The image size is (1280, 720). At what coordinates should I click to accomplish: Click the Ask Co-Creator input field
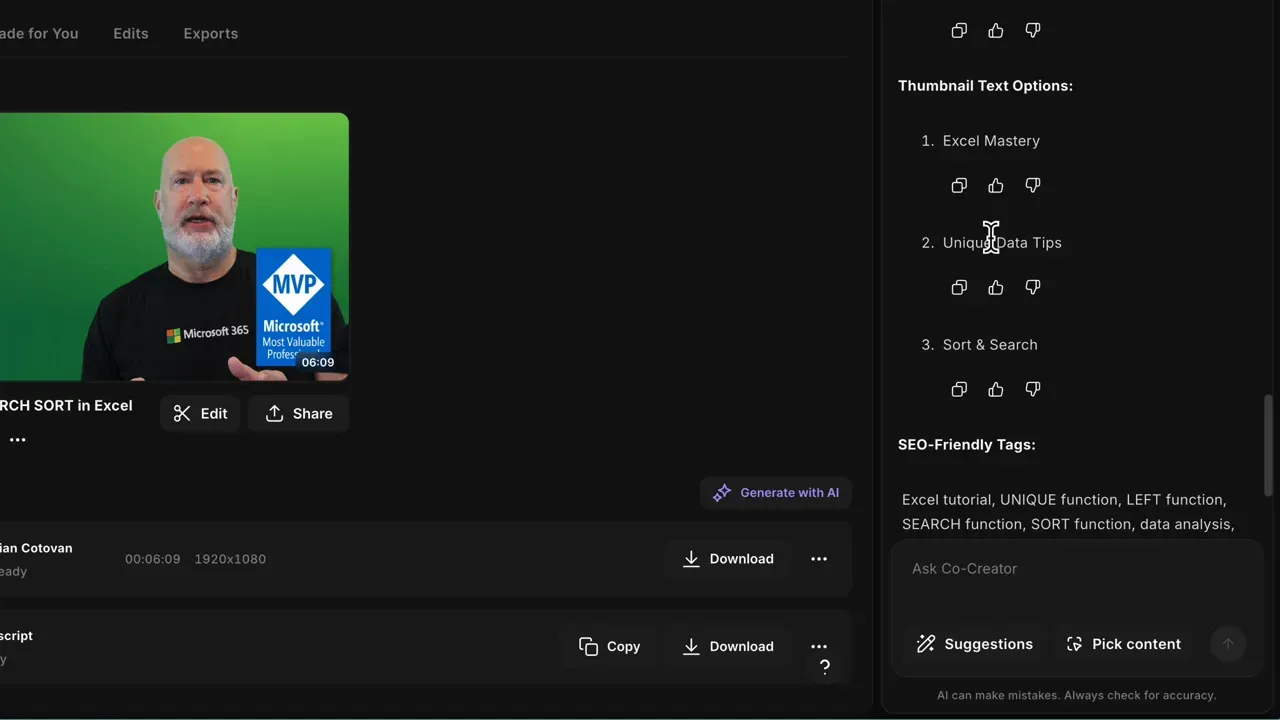pos(1075,569)
